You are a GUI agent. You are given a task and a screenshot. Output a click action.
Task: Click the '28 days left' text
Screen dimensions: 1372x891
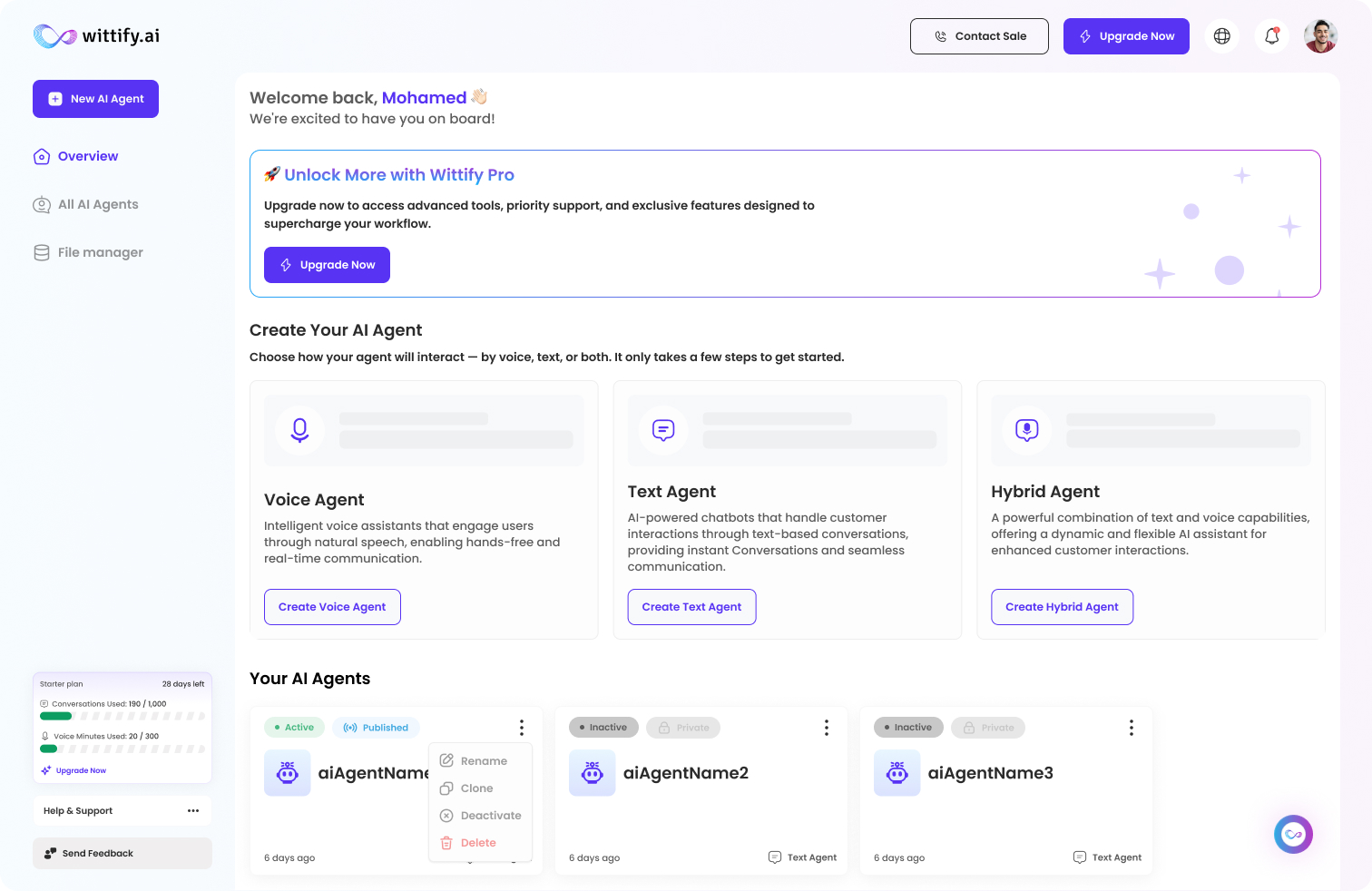point(183,684)
